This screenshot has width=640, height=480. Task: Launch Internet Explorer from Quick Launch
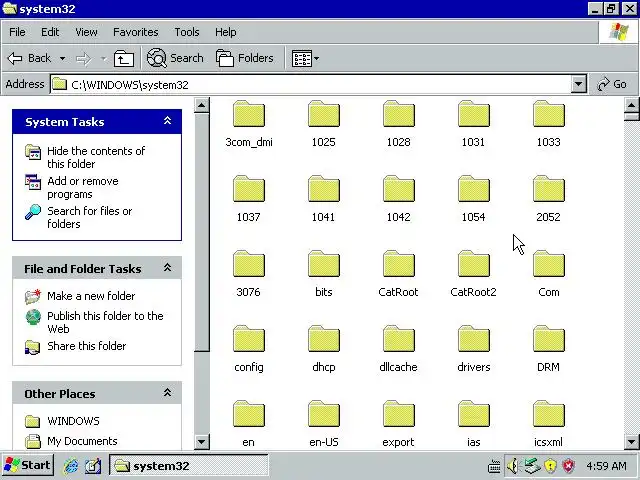71,466
